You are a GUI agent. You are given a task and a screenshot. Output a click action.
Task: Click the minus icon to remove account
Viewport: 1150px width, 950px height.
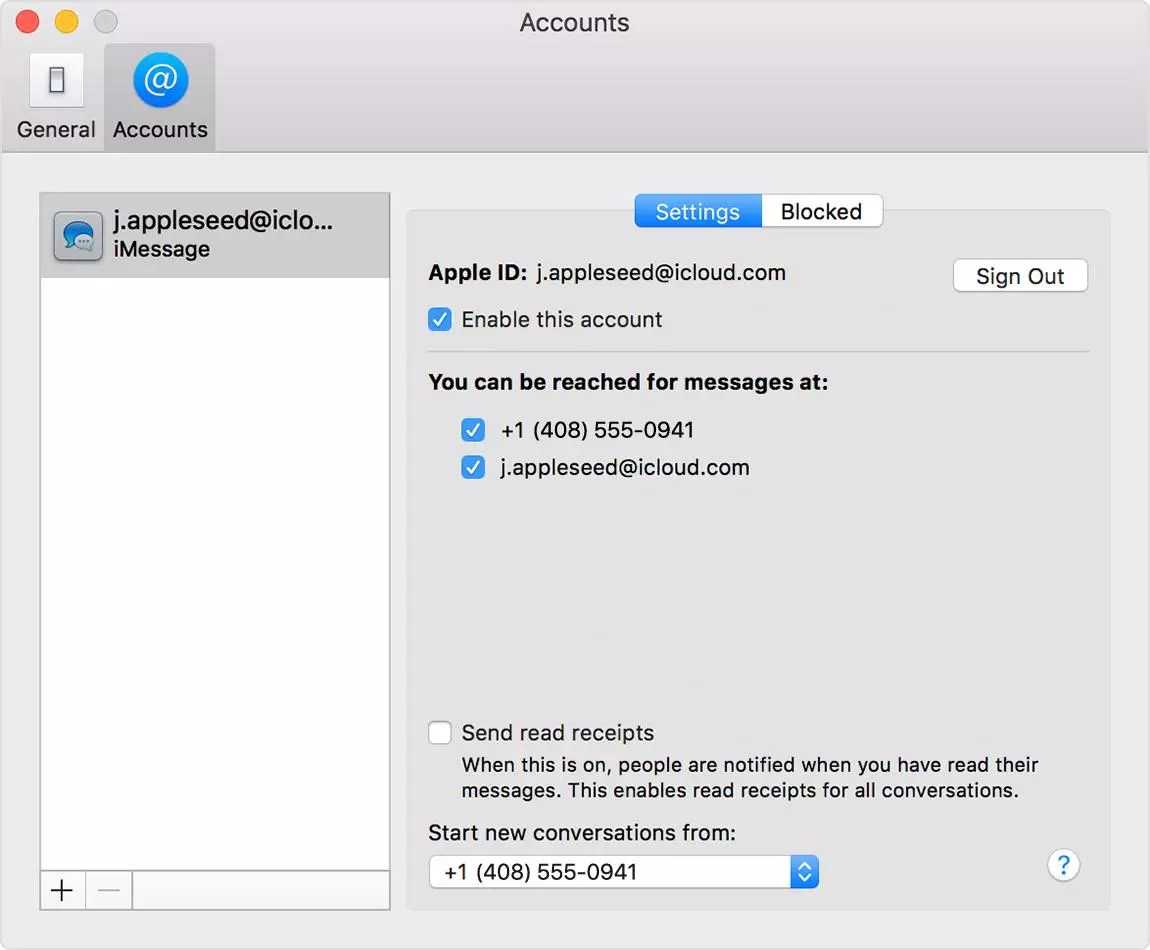109,890
